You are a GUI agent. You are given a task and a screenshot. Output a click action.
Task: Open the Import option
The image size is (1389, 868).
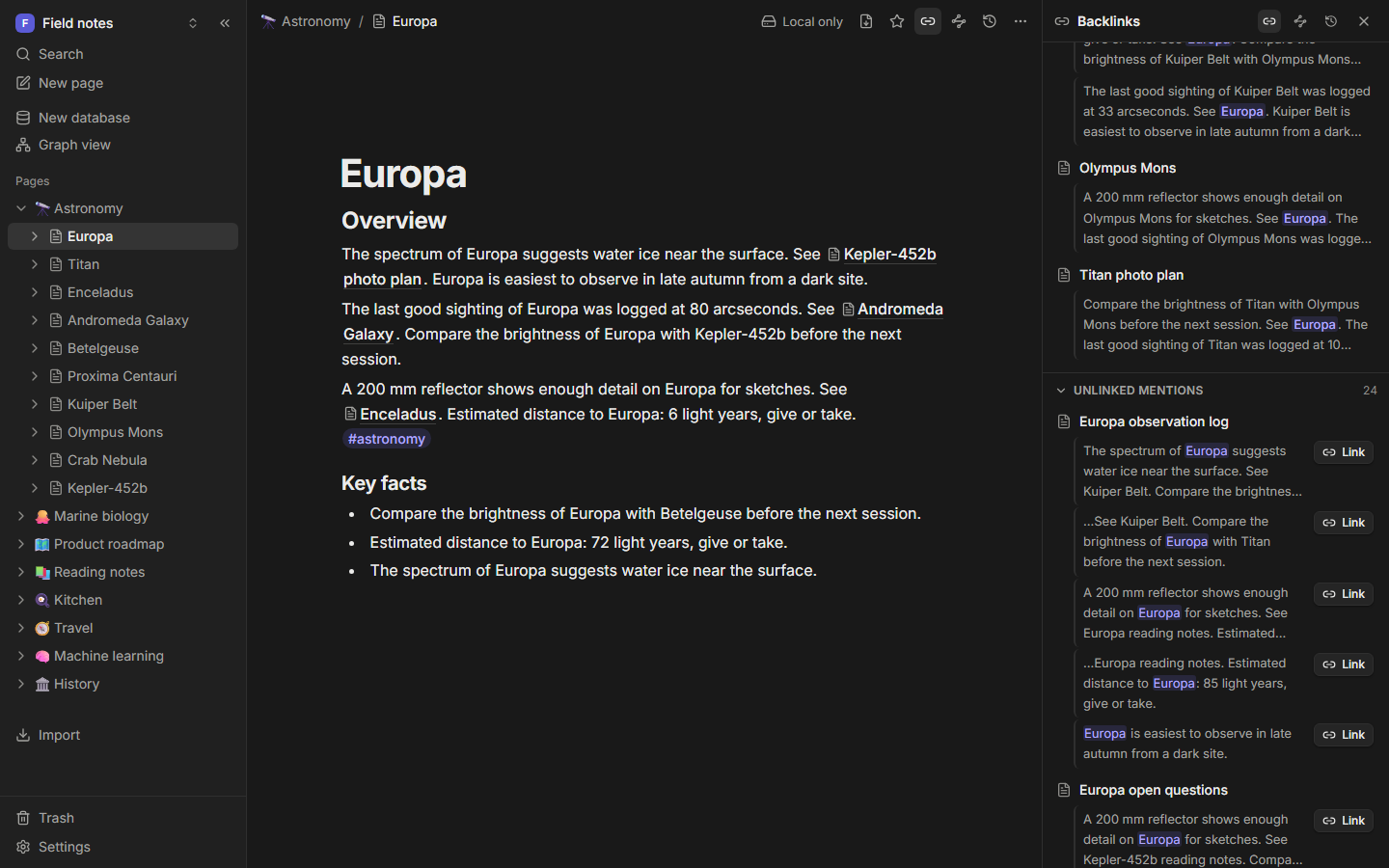click(123, 735)
